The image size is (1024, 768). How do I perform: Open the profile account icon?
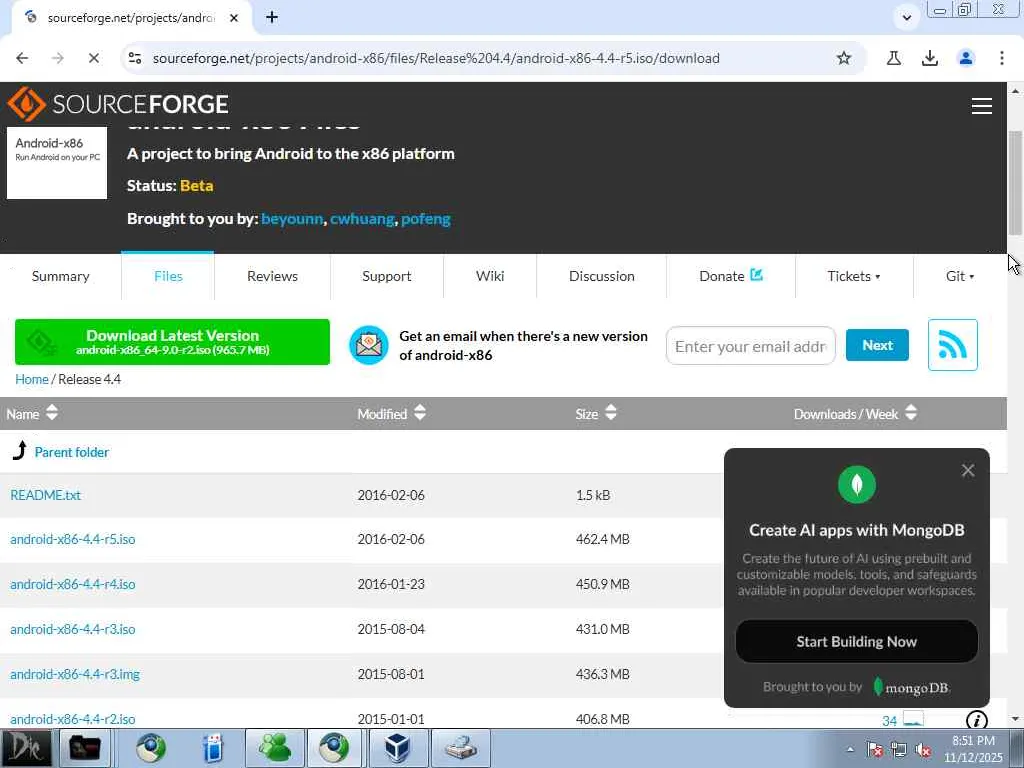pos(966,58)
